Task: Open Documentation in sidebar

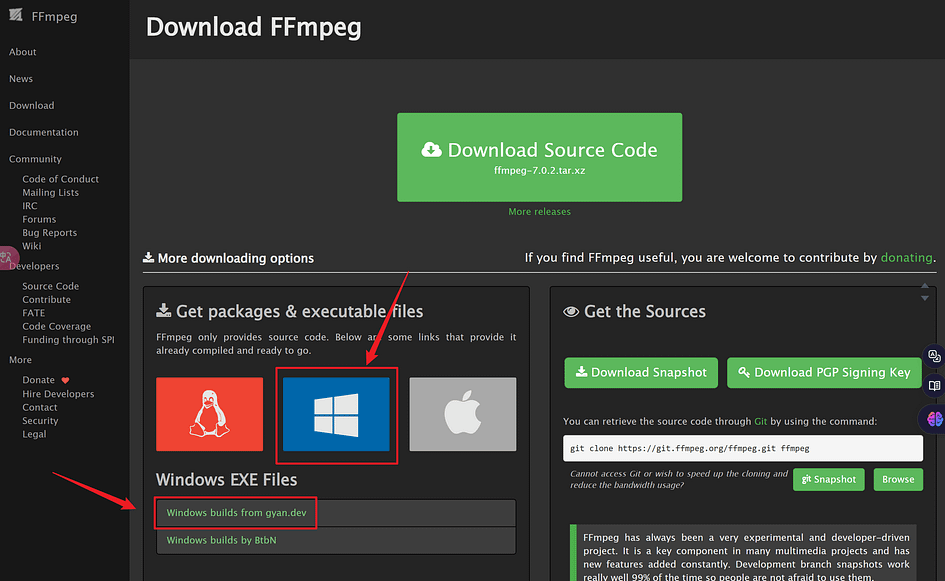Action: pos(43,132)
